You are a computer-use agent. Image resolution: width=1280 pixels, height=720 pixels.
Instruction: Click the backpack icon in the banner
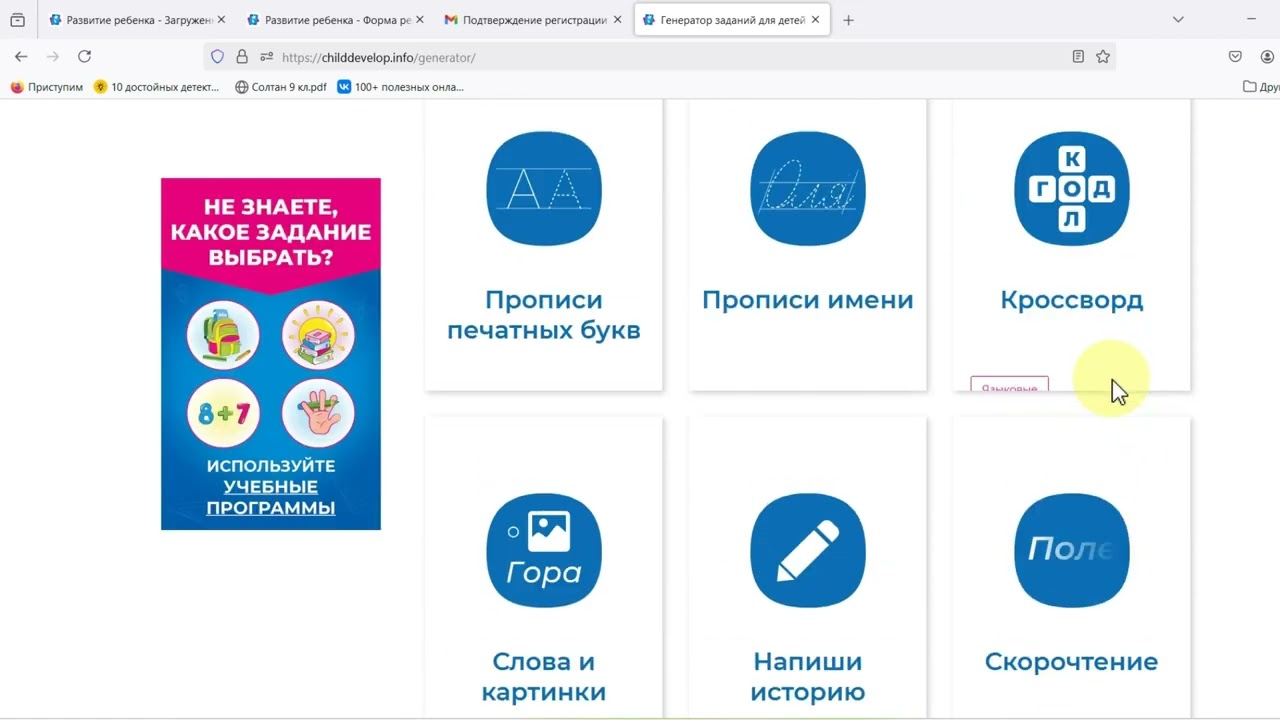223,335
